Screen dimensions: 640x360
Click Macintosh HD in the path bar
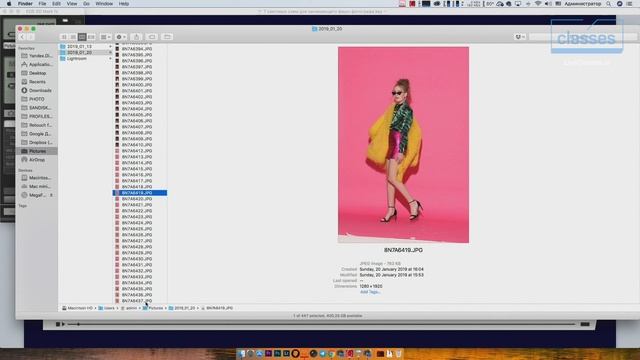tap(77, 308)
